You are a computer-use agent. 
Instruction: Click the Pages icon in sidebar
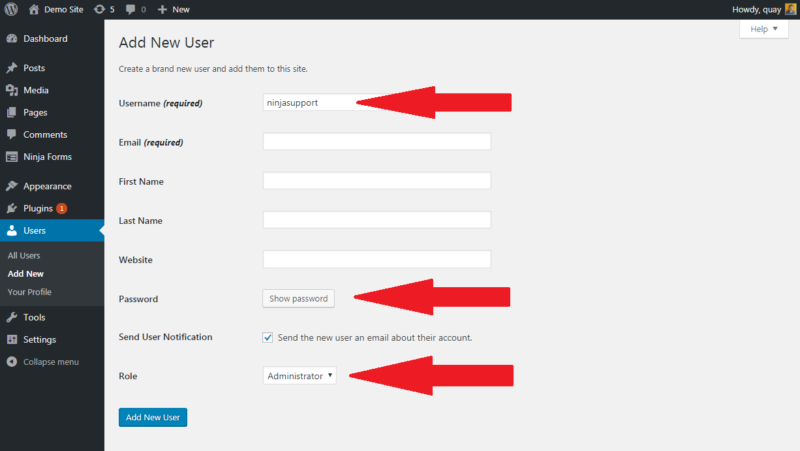pos(12,112)
